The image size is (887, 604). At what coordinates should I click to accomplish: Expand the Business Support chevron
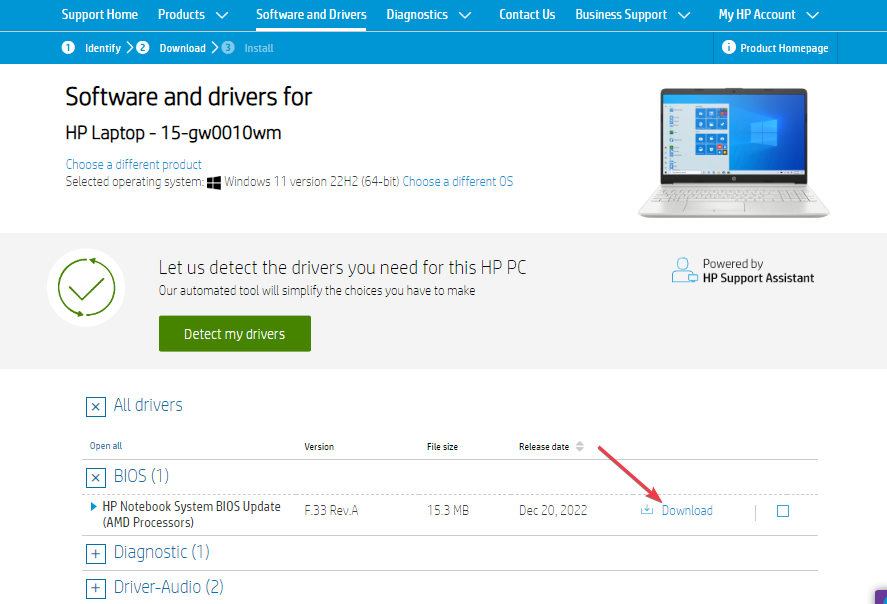click(684, 15)
